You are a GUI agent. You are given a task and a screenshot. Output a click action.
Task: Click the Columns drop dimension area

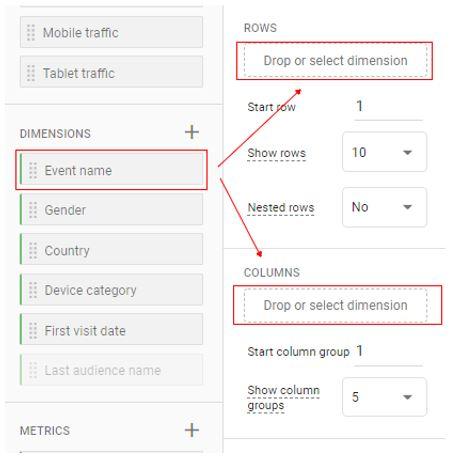(335, 305)
